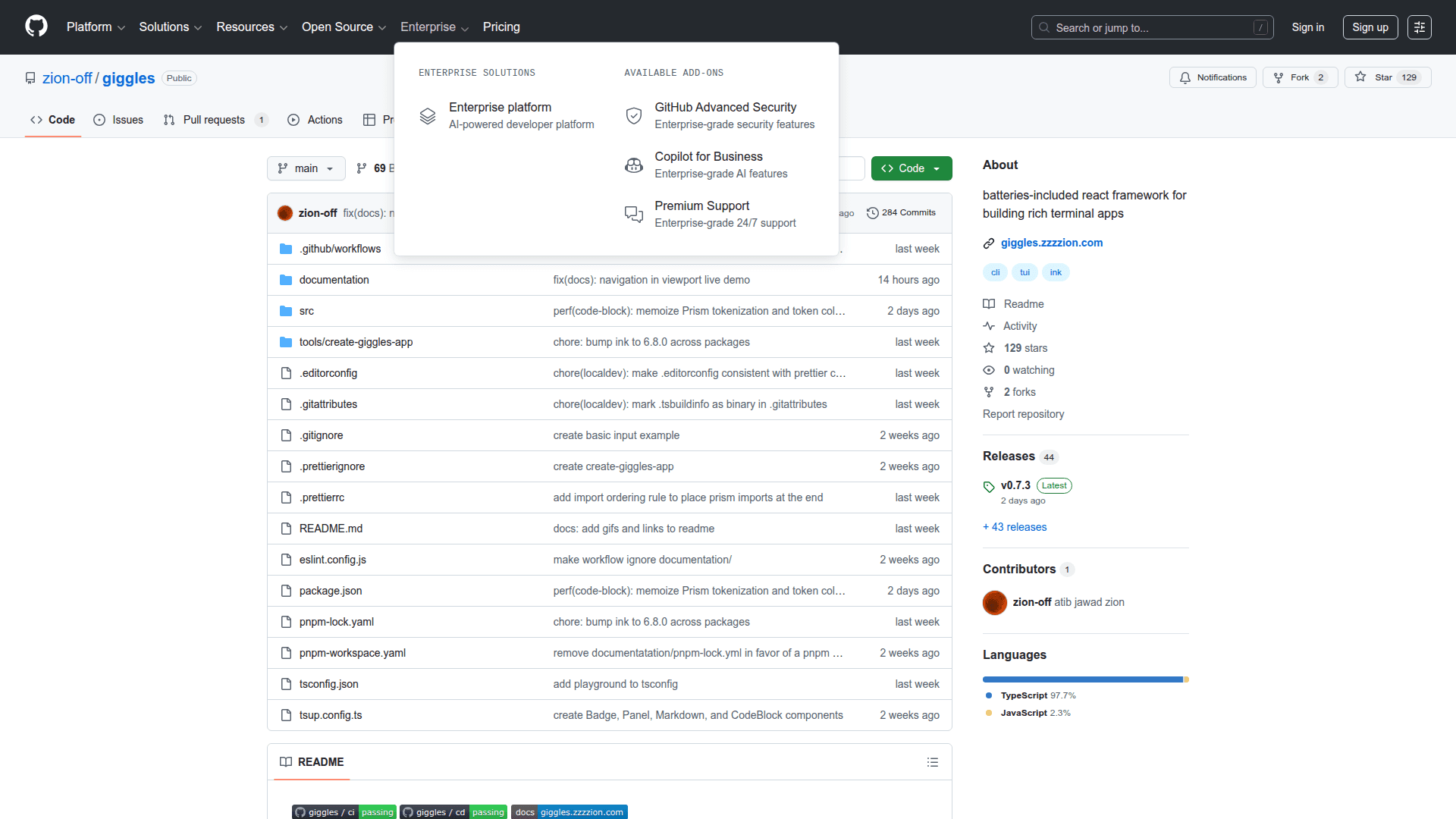This screenshot has height=819, width=1456.
Task: Expand the main branch dropdown
Action: 306,168
